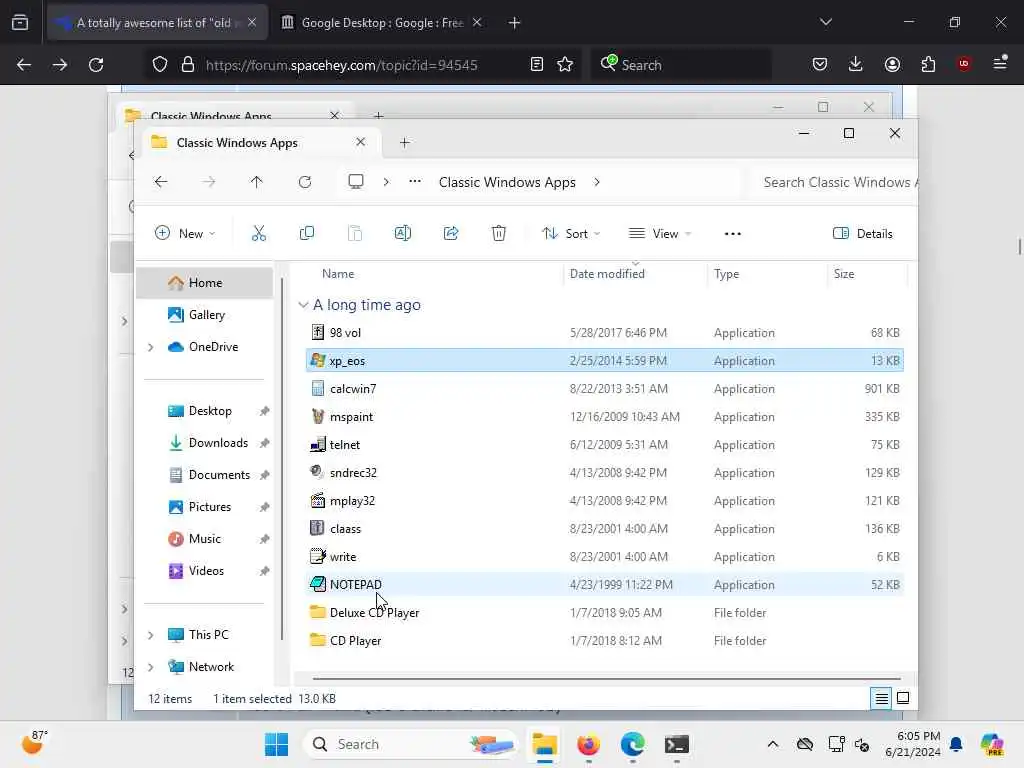This screenshot has width=1024, height=768.
Task: Toggle Firefox reader view icon
Action: (x=536, y=65)
